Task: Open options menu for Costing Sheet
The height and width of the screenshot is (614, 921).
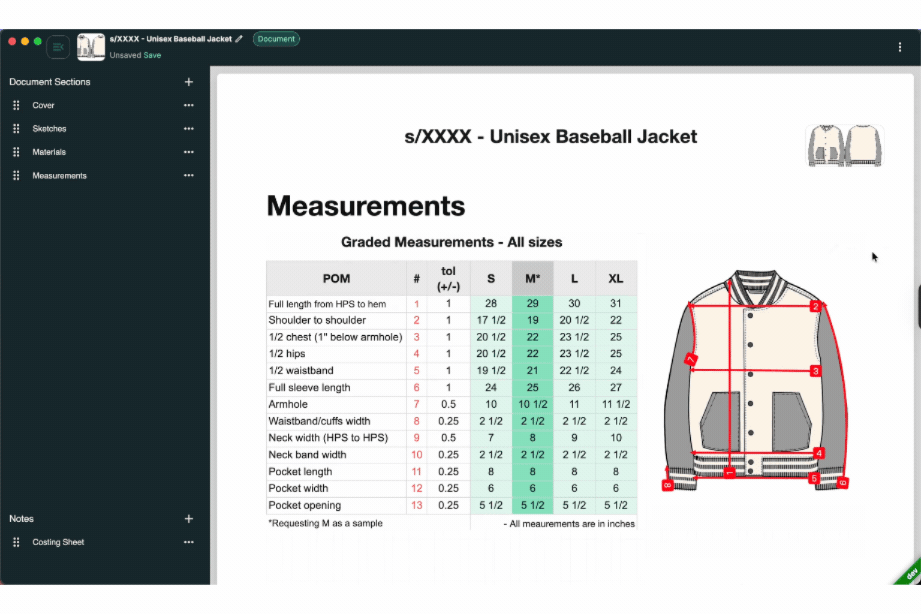Action: click(189, 542)
